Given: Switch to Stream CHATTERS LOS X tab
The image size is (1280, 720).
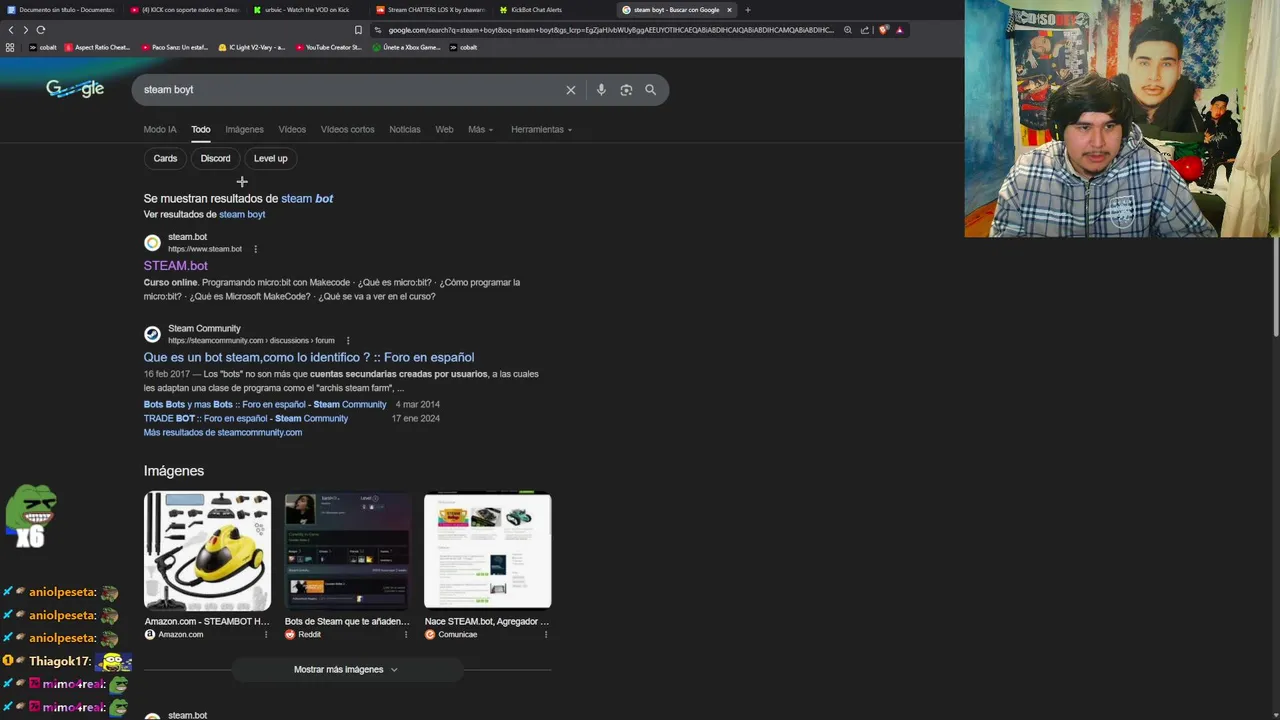Looking at the screenshot, I should tap(429, 10).
